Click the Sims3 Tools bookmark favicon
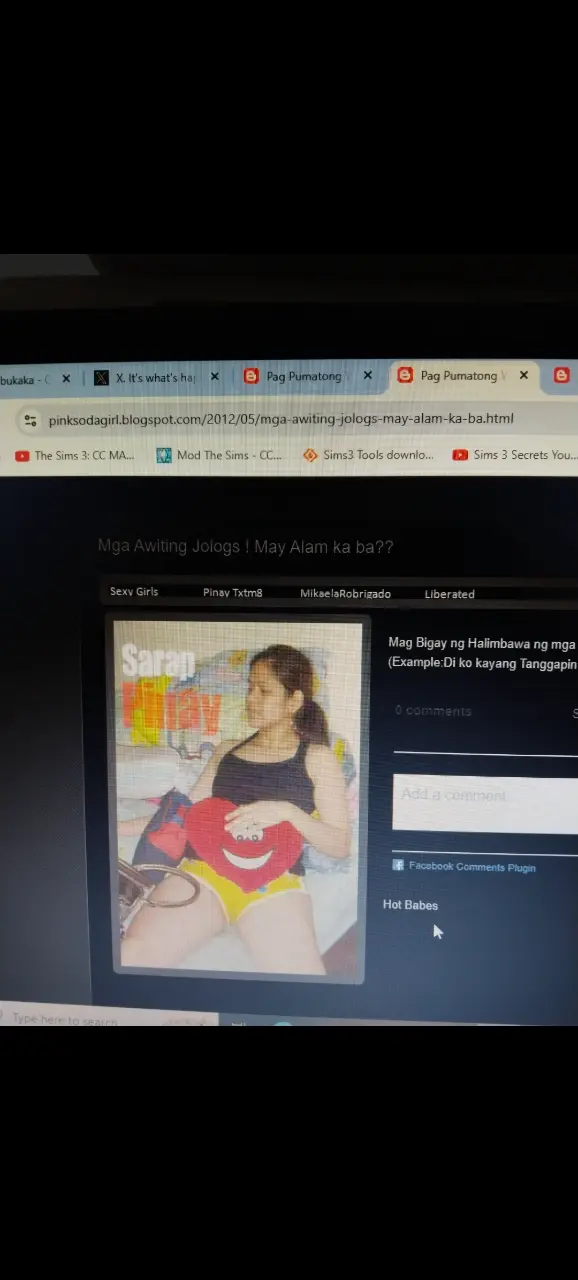This screenshot has height=1280, width=578. click(310, 455)
